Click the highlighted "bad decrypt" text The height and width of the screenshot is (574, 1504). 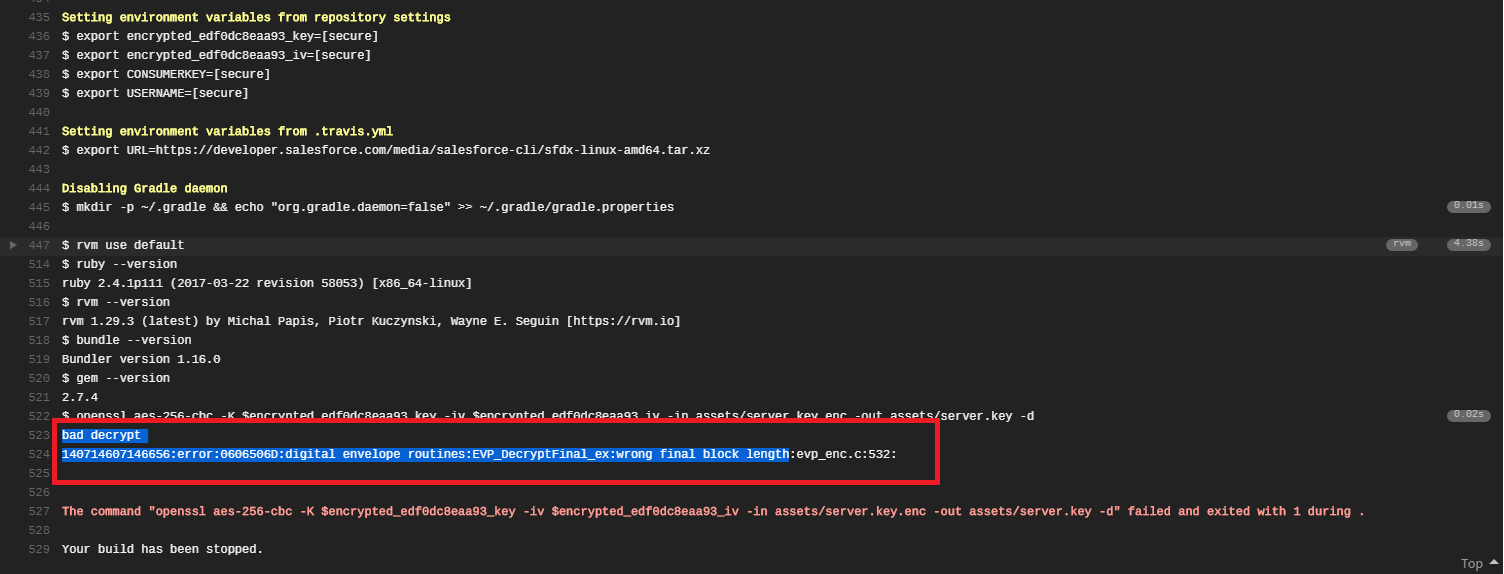(101, 435)
